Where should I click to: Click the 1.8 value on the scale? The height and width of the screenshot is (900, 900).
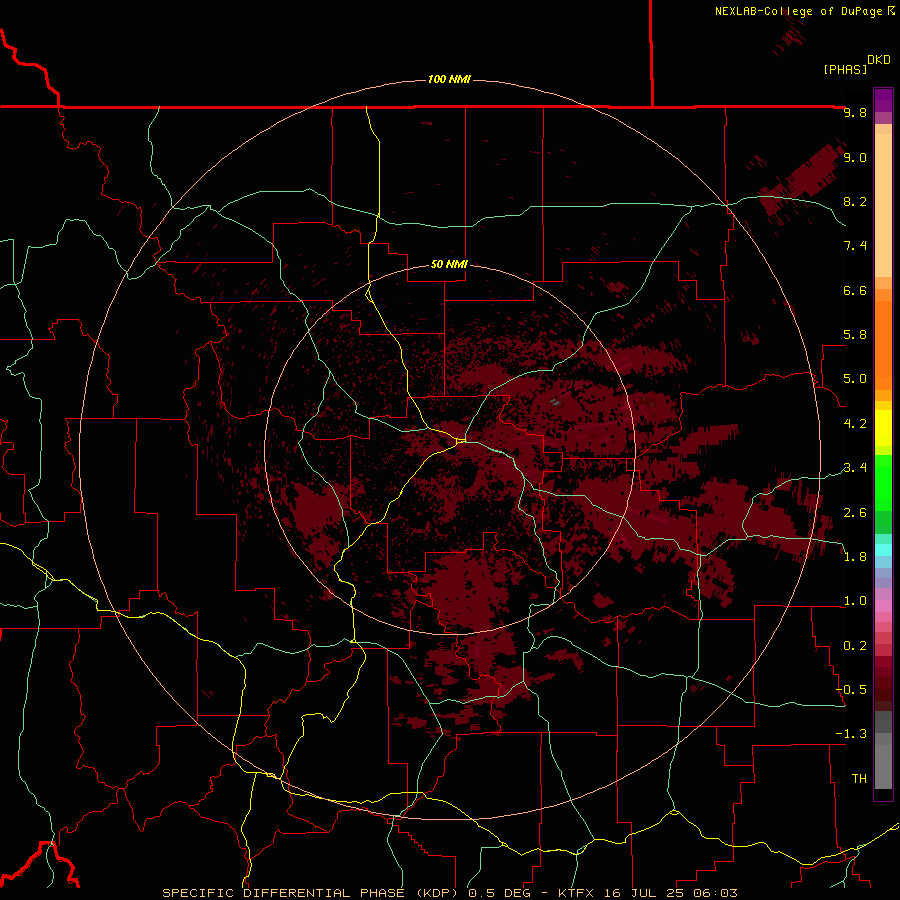pyautogui.click(x=855, y=557)
